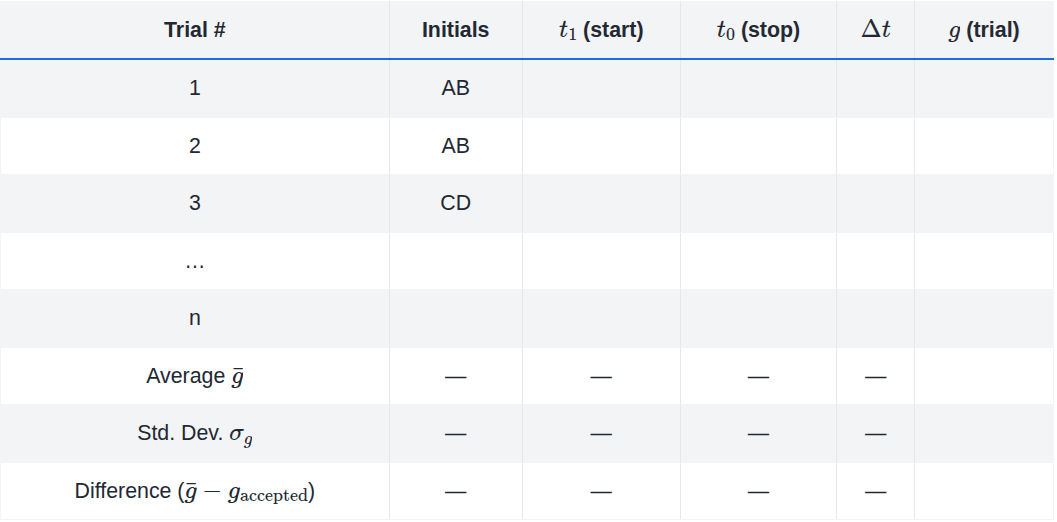
Task: Select the AB initials in trial 2 row
Action: [x=455, y=146]
